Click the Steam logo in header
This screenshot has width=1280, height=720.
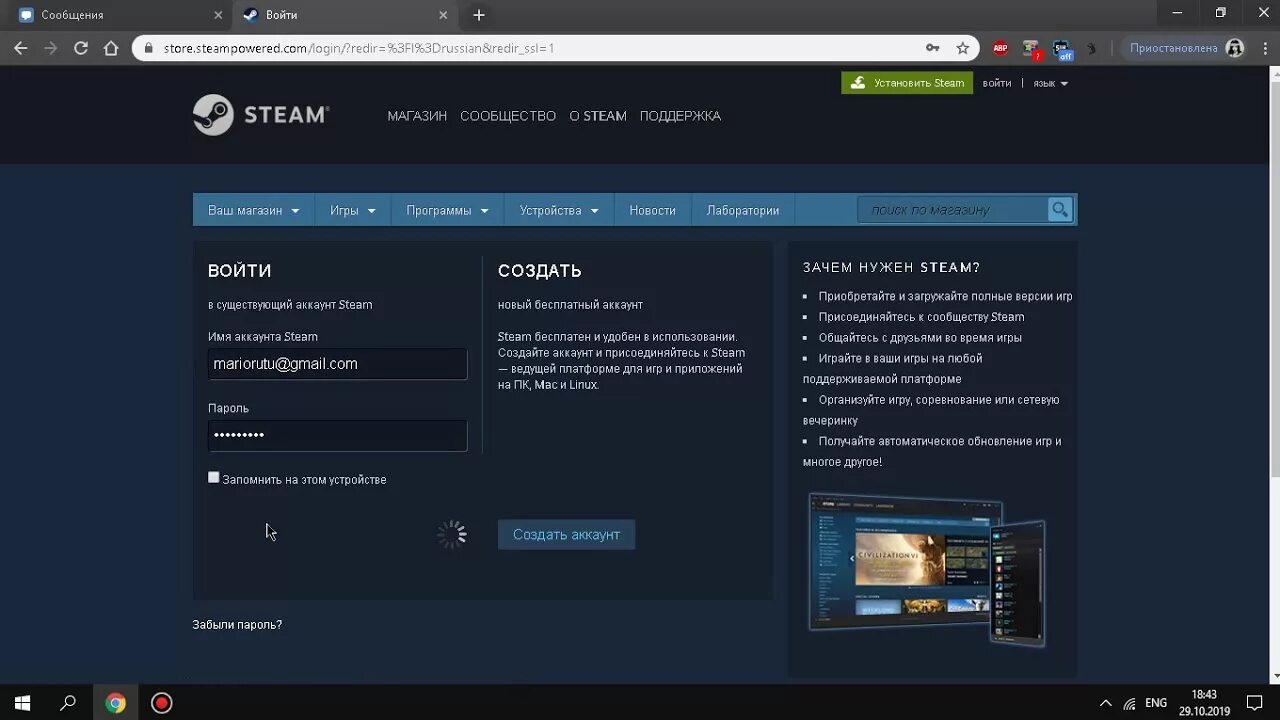point(261,115)
